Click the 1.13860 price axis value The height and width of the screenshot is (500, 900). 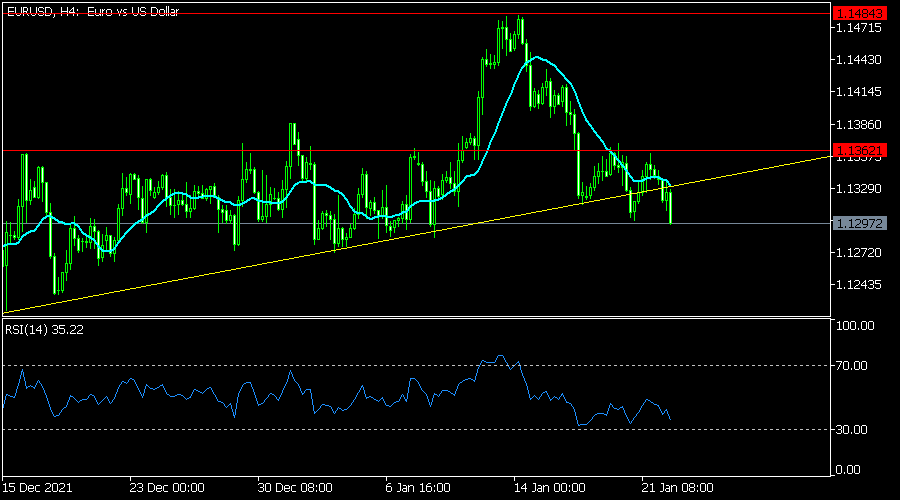point(859,125)
